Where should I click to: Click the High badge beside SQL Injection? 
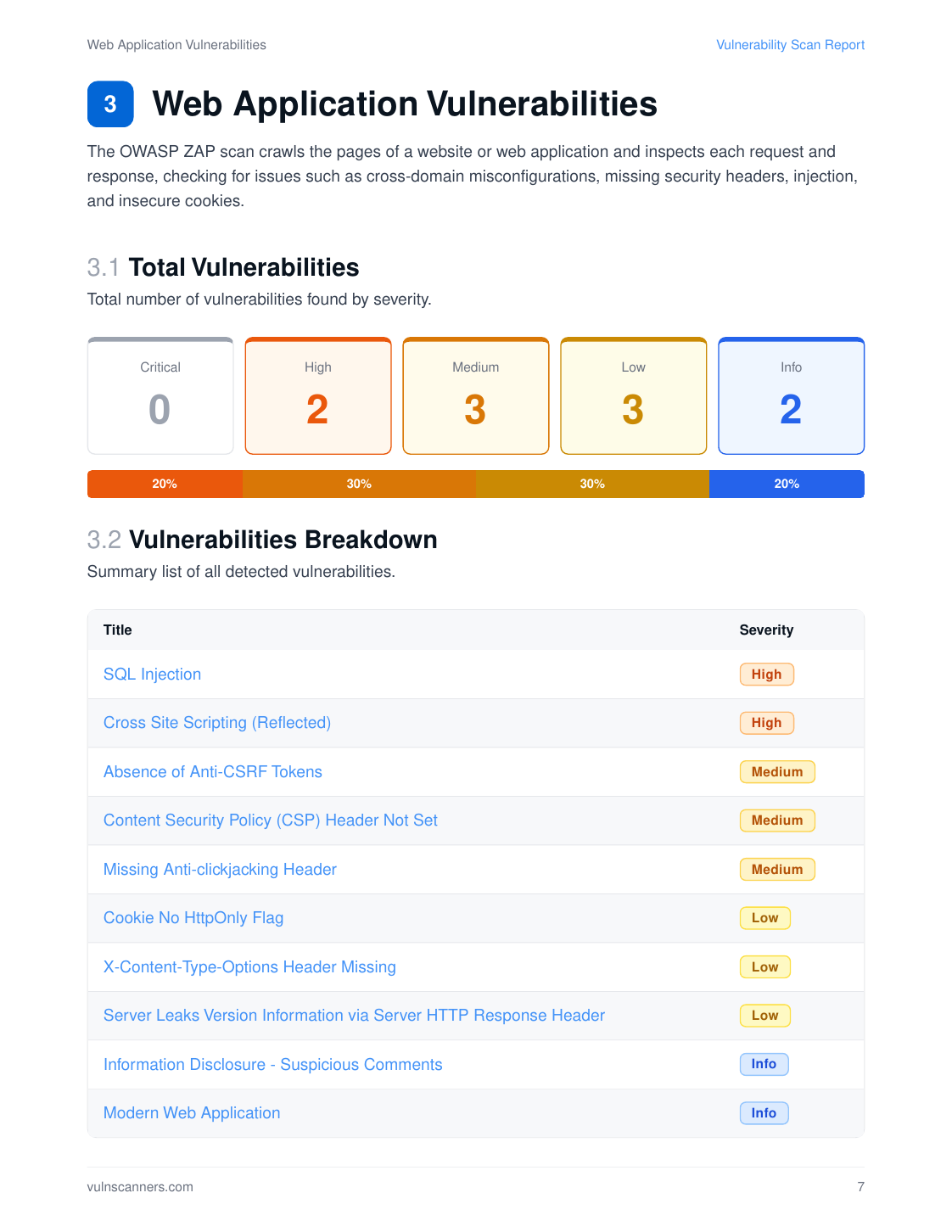pyautogui.click(x=766, y=675)
